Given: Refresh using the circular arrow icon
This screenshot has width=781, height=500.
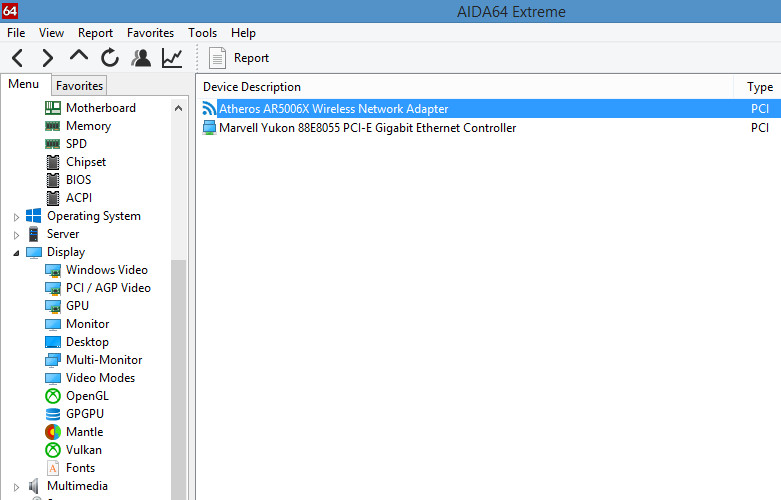Looking at the screenshot, I should (x=110, y=58).
